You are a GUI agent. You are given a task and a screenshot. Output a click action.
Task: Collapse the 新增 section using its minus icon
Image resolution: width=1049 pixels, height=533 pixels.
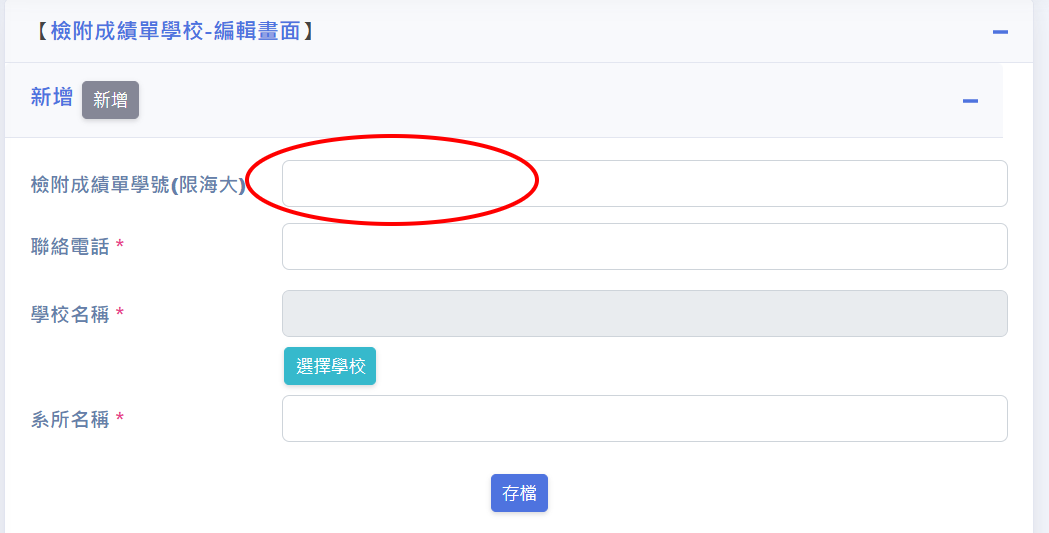point(970,101)
